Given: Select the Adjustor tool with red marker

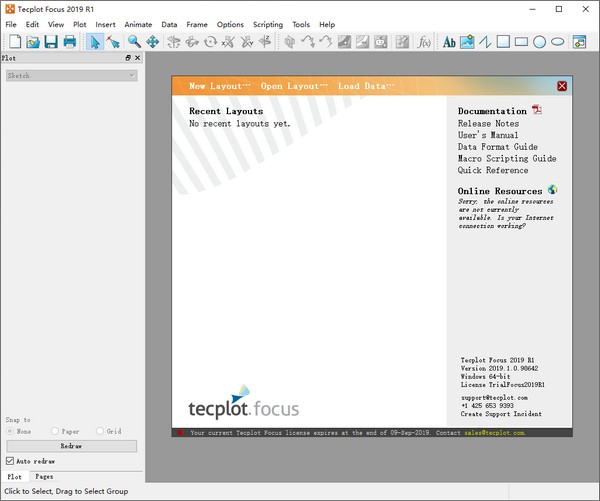Looking at the screenshot, I should click(113, 41).
